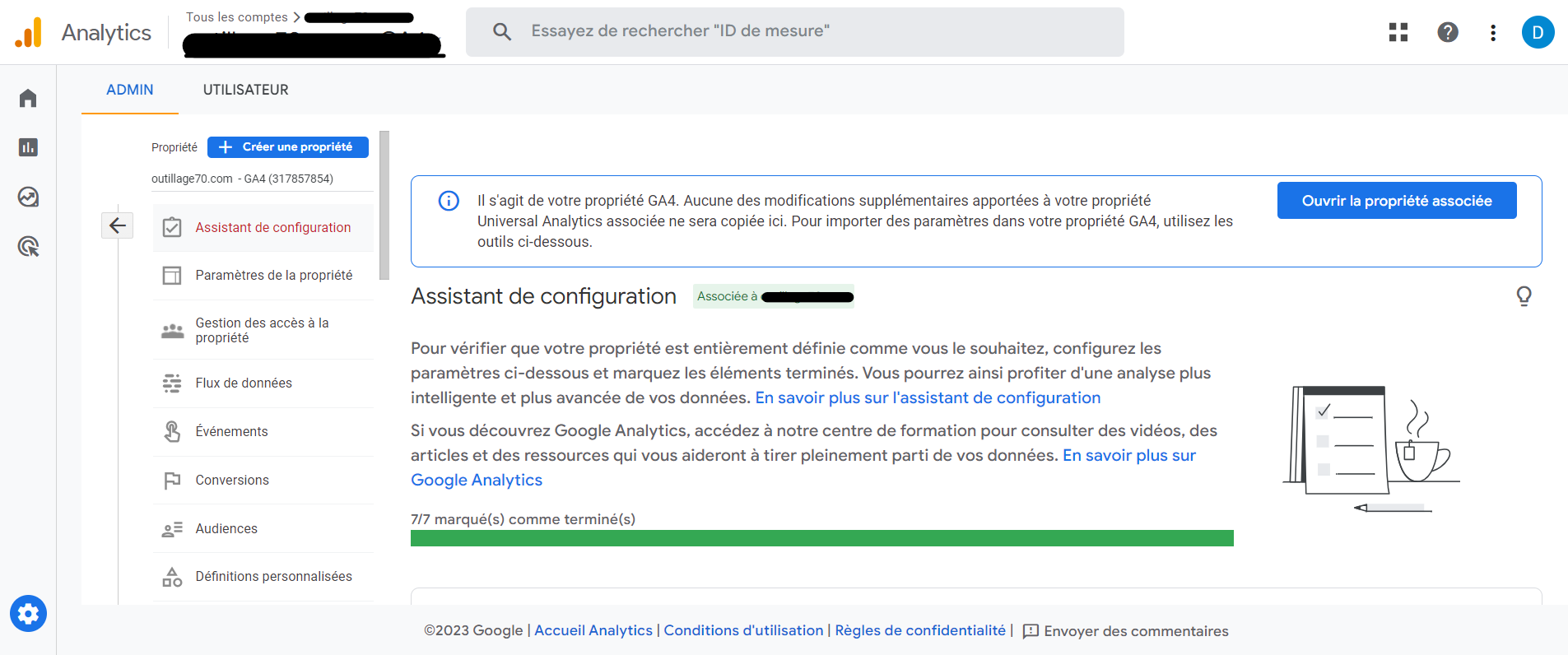Click the feedback icon beside Envoyer des commentaires
This screenshot has width=1568, height=655.
click(1030, 631)
